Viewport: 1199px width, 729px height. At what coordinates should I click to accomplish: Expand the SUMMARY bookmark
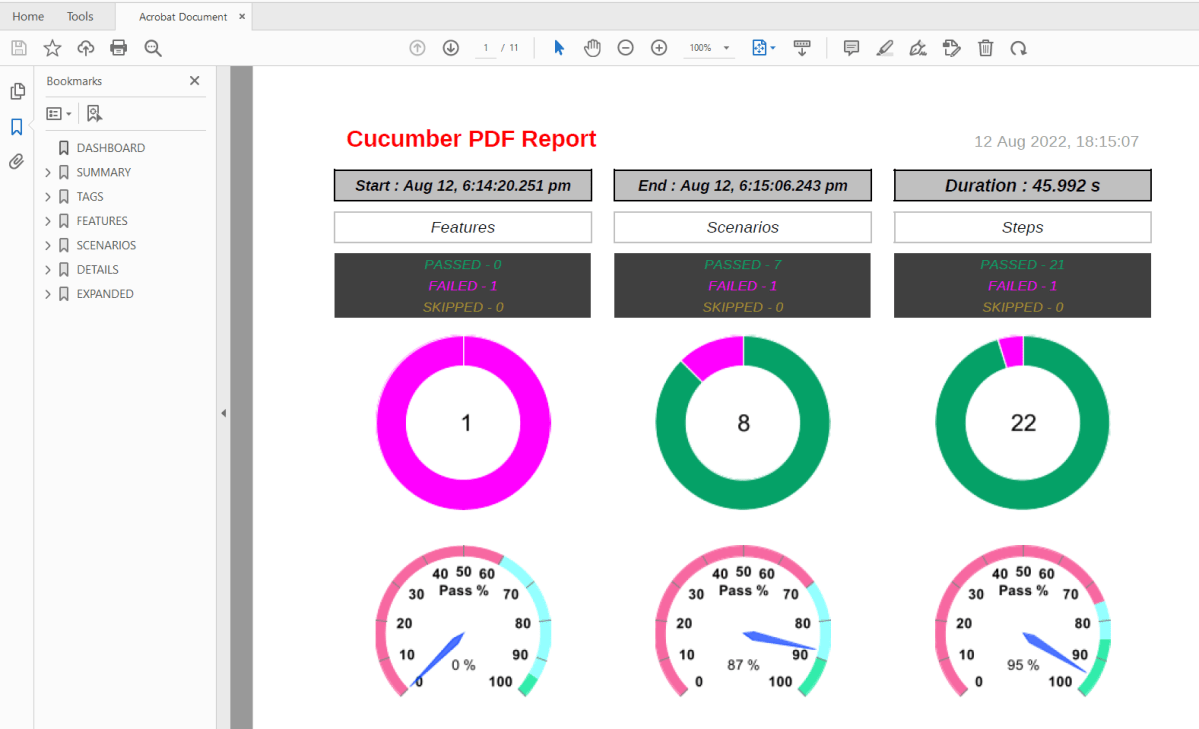coord(48,172)
